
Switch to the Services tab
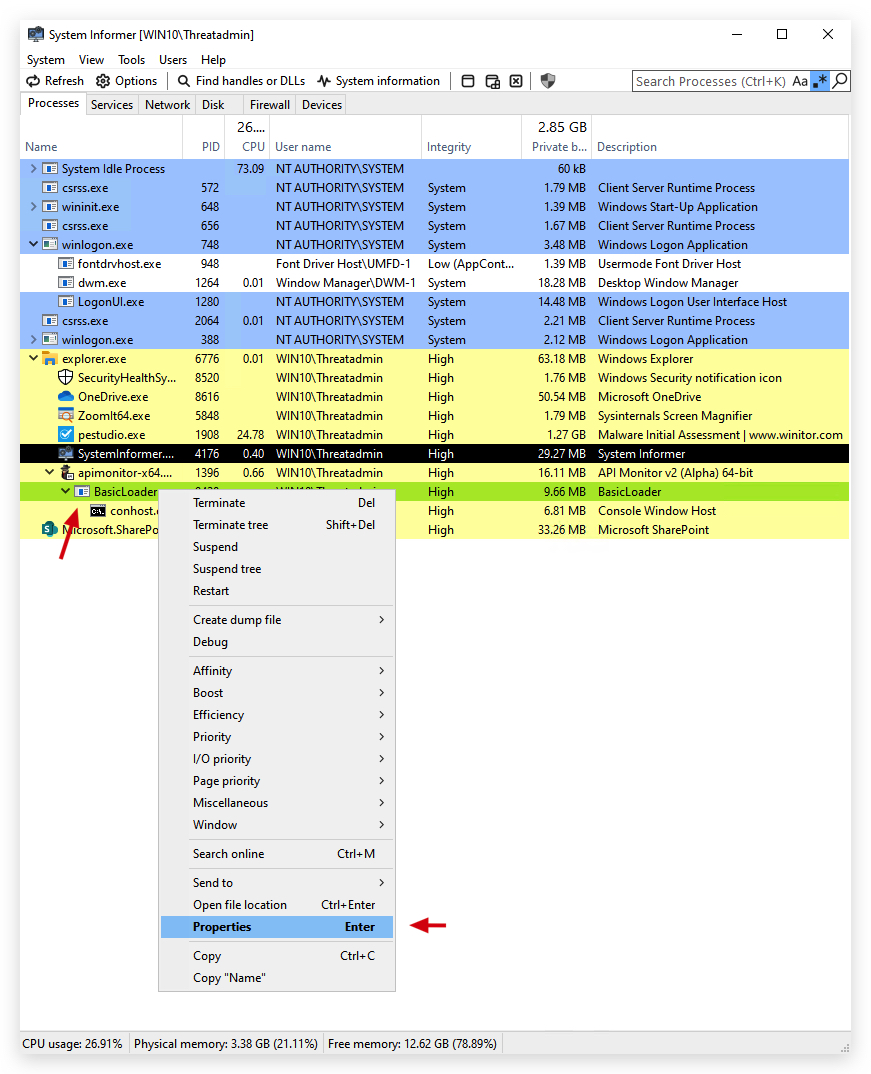point(112,104)
